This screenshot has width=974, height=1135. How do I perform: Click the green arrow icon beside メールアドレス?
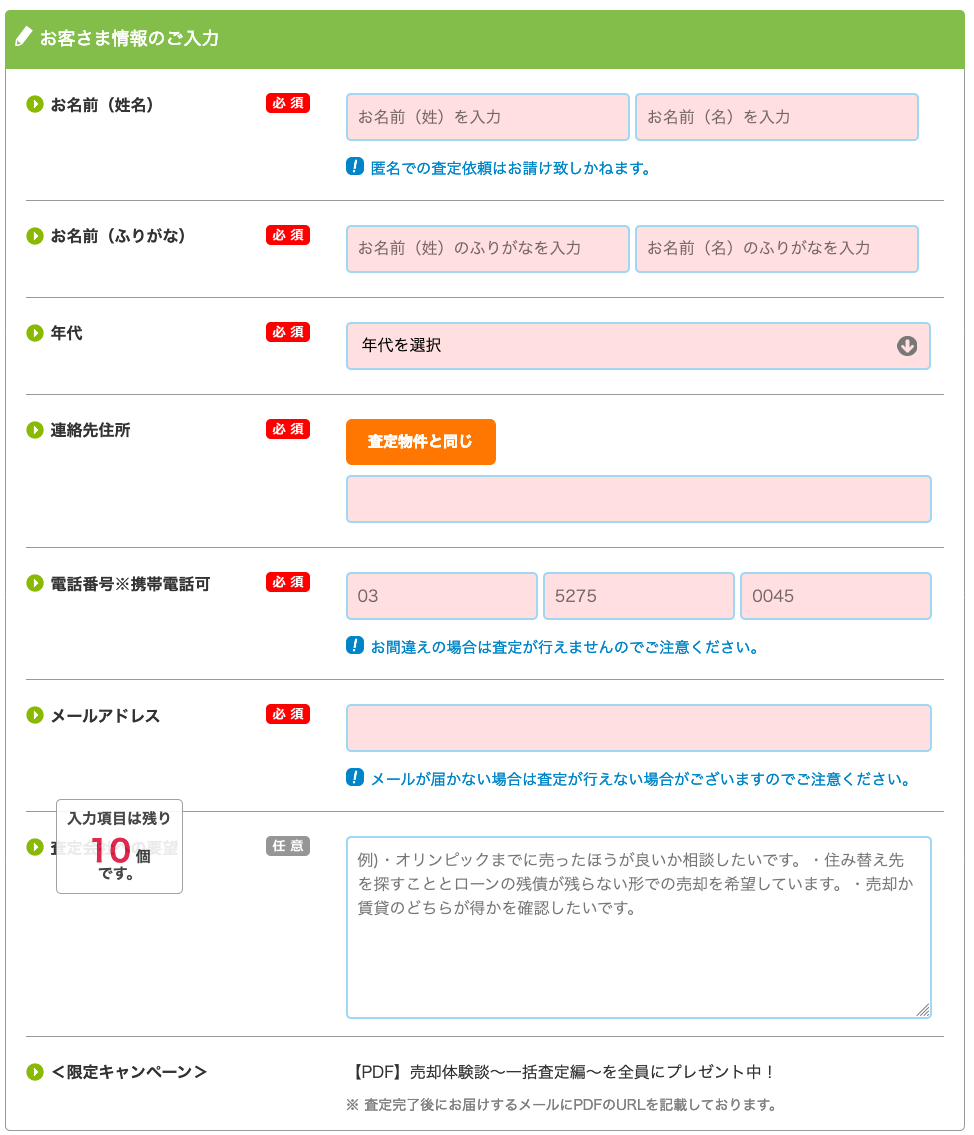[x=35, y=715]
